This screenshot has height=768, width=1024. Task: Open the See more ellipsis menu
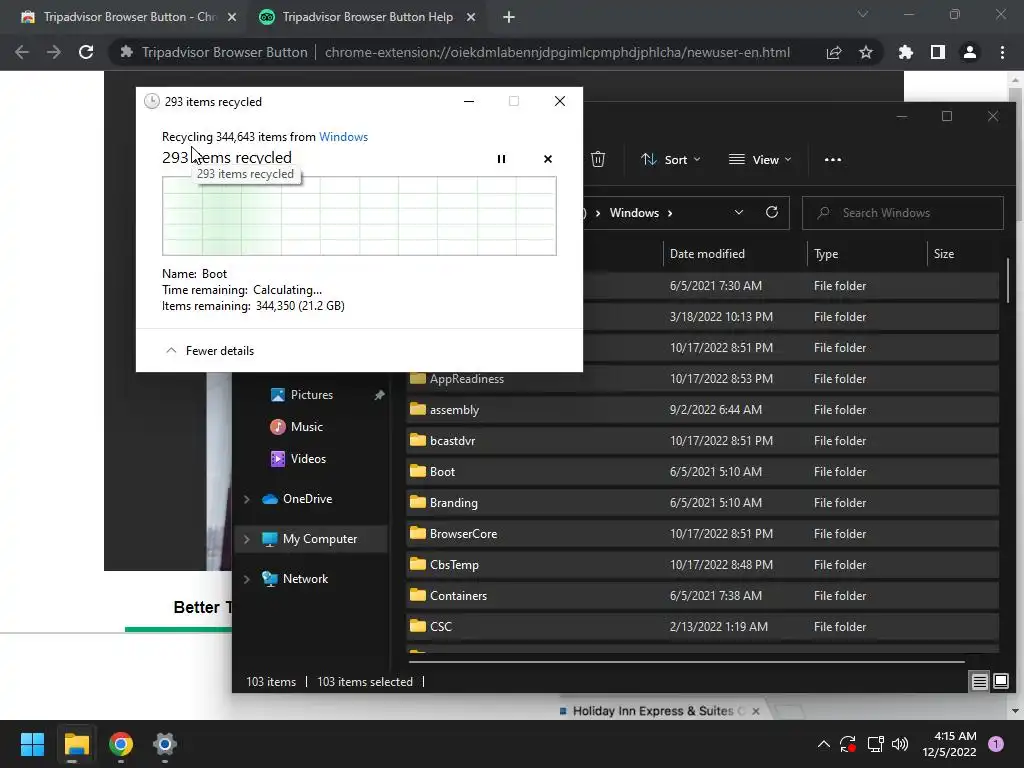coord(833,159)
